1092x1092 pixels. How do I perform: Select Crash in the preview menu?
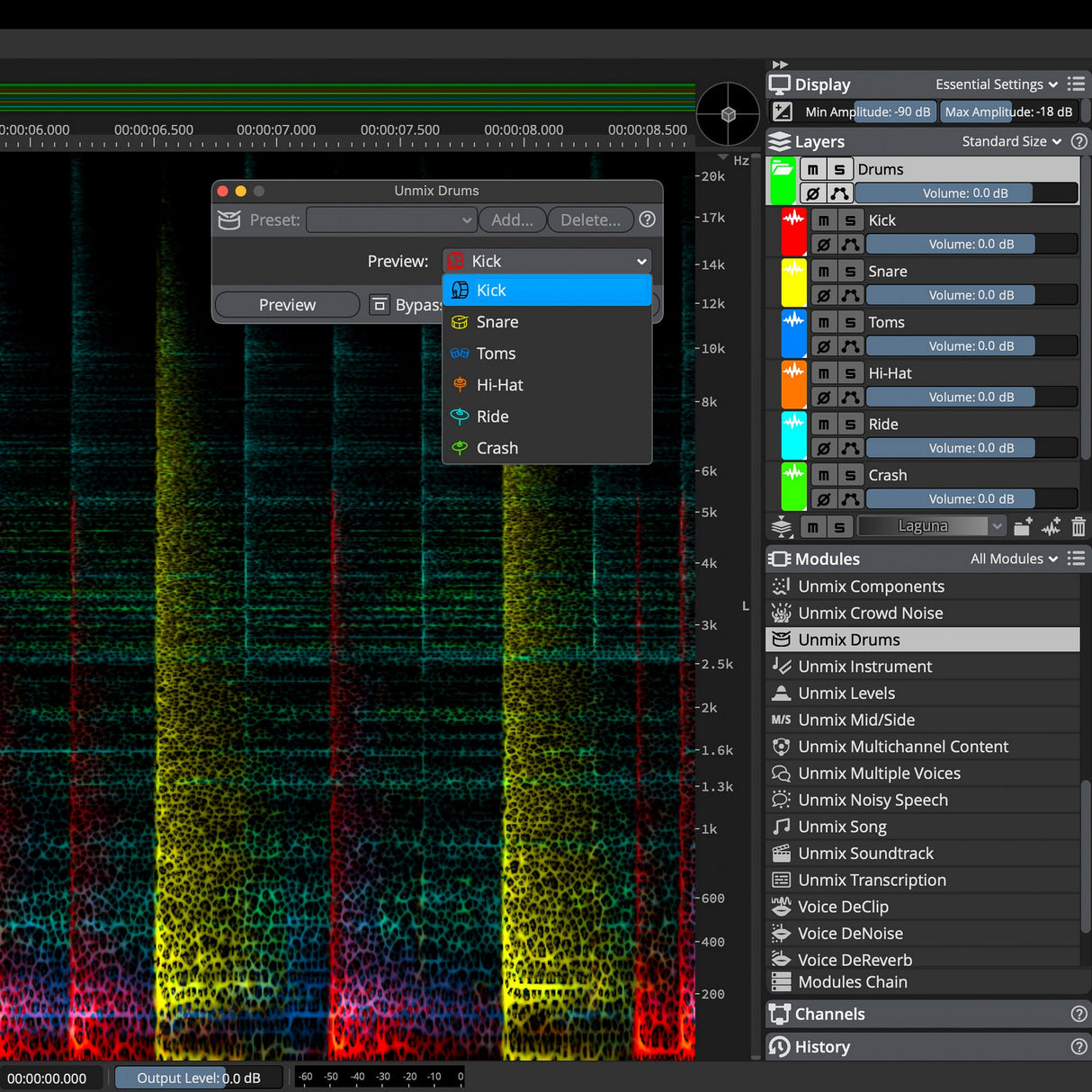(x=497, y=448)
